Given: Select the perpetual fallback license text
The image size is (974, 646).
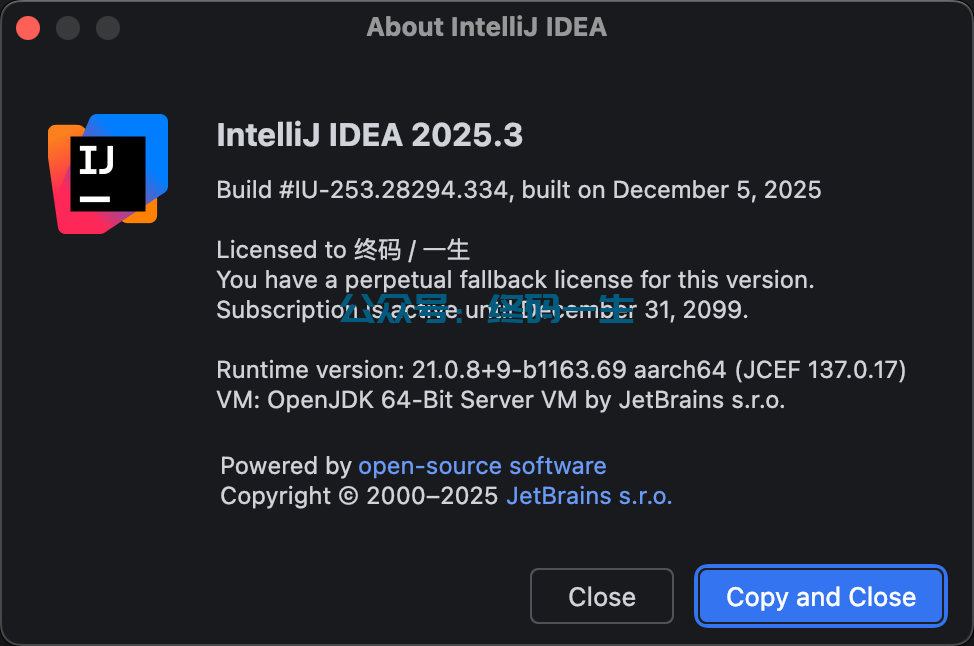Looking at the screenshot, I should click(x=515, y=280).
